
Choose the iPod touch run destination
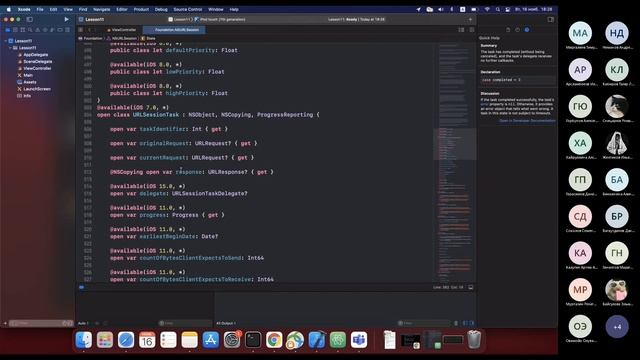coord(221,19)
